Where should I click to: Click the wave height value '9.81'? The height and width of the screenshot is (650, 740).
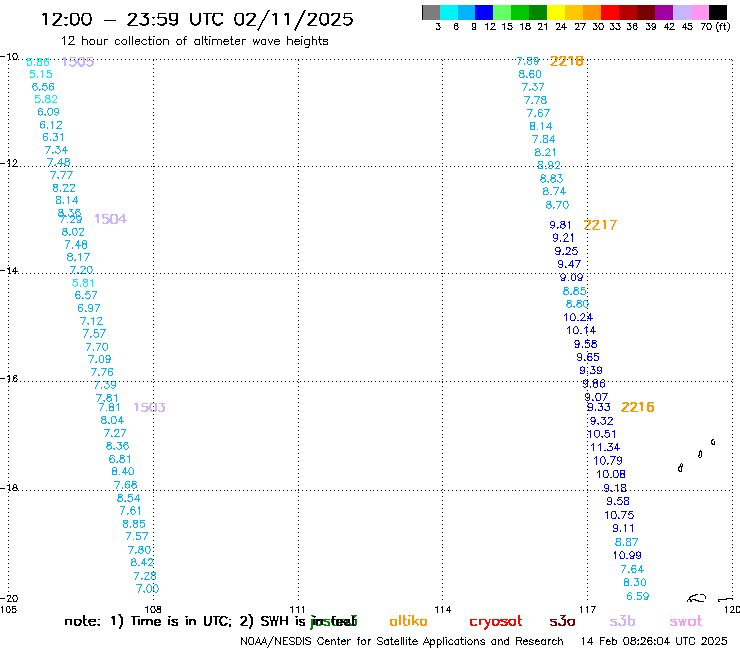tap(561, 225)
